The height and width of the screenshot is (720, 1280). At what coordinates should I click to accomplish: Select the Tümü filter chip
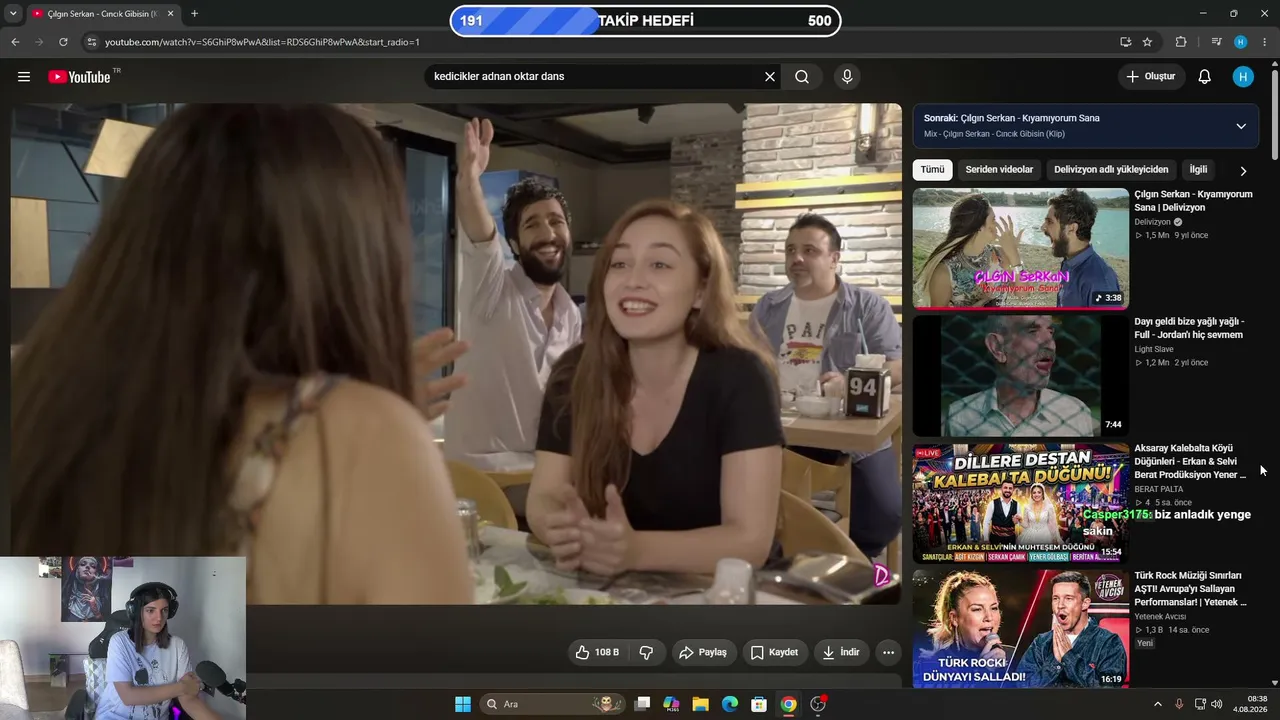[932, 170]
